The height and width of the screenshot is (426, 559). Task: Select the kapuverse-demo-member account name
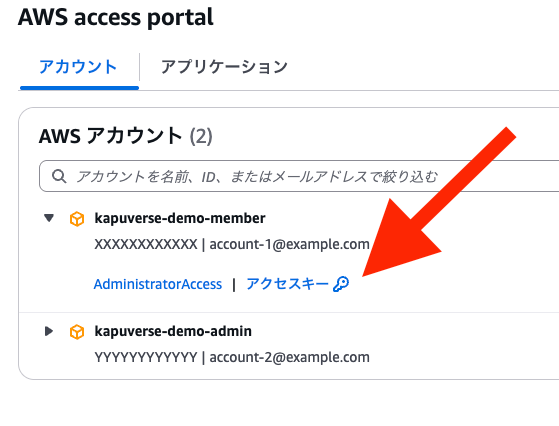(180, 218)
